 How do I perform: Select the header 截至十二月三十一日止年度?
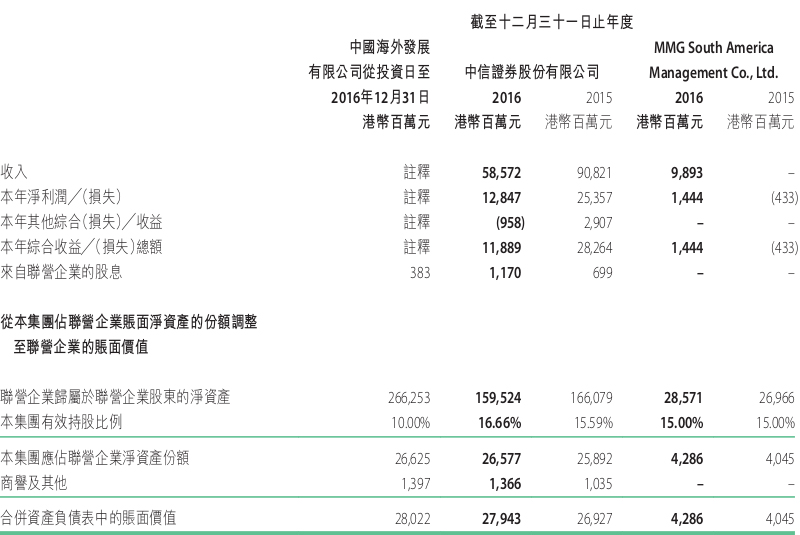(552, 22)
